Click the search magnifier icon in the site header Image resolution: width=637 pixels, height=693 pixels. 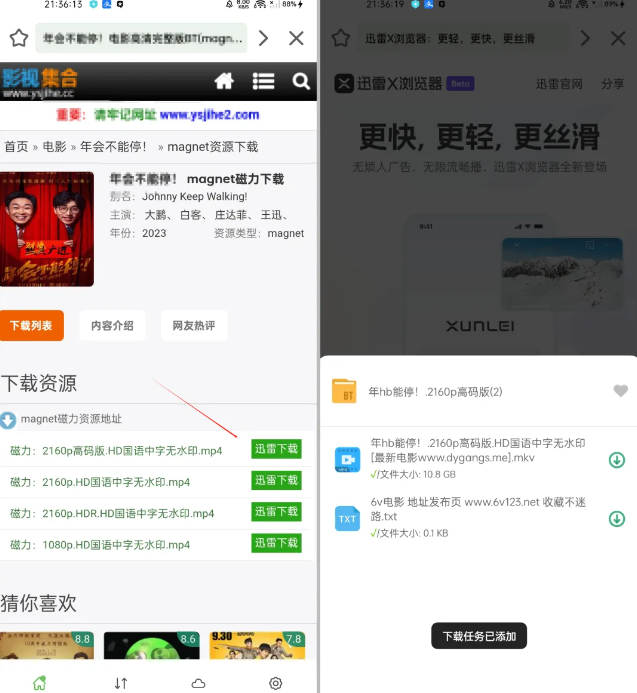301,81
